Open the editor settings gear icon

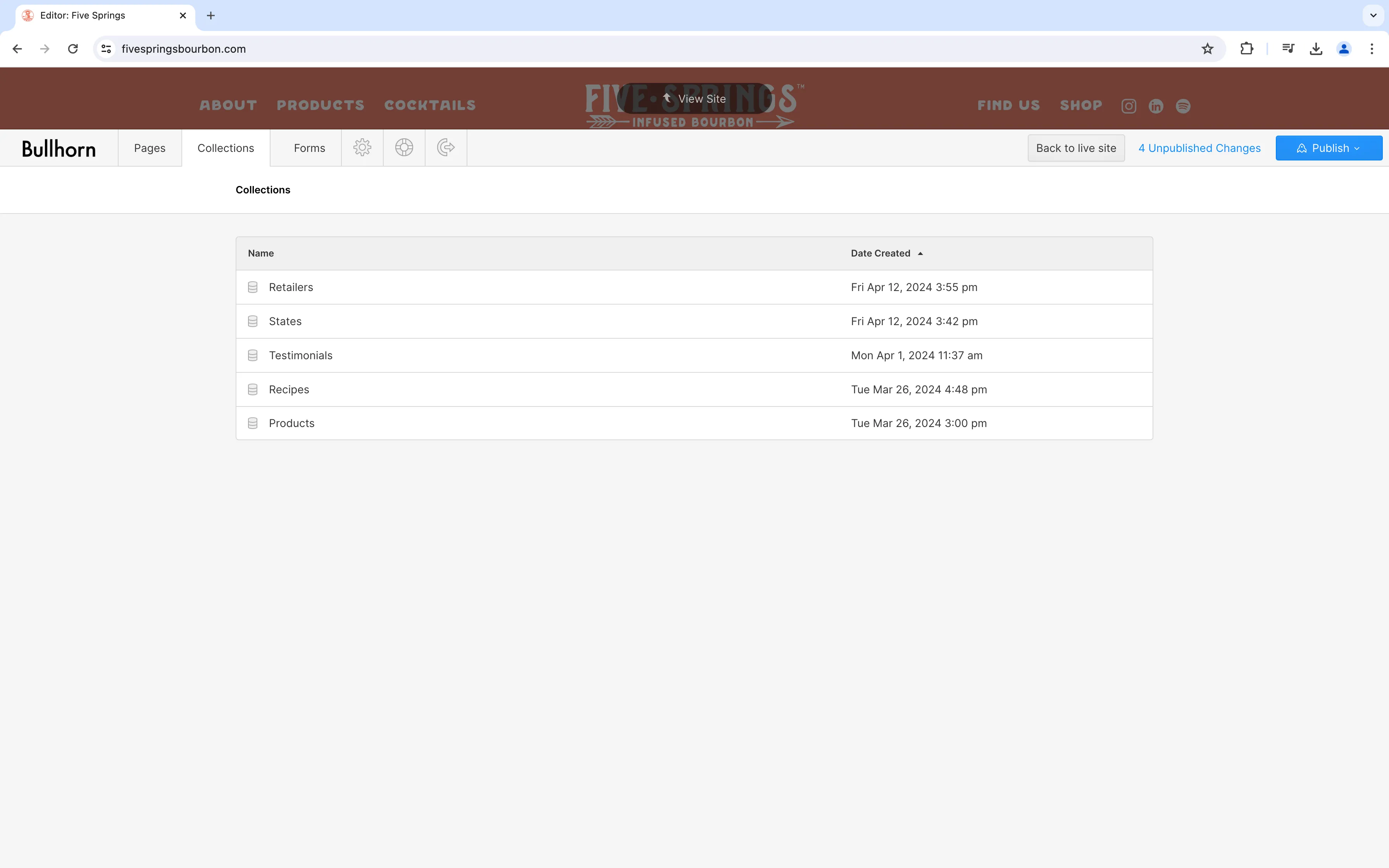[x=362, y=148]
